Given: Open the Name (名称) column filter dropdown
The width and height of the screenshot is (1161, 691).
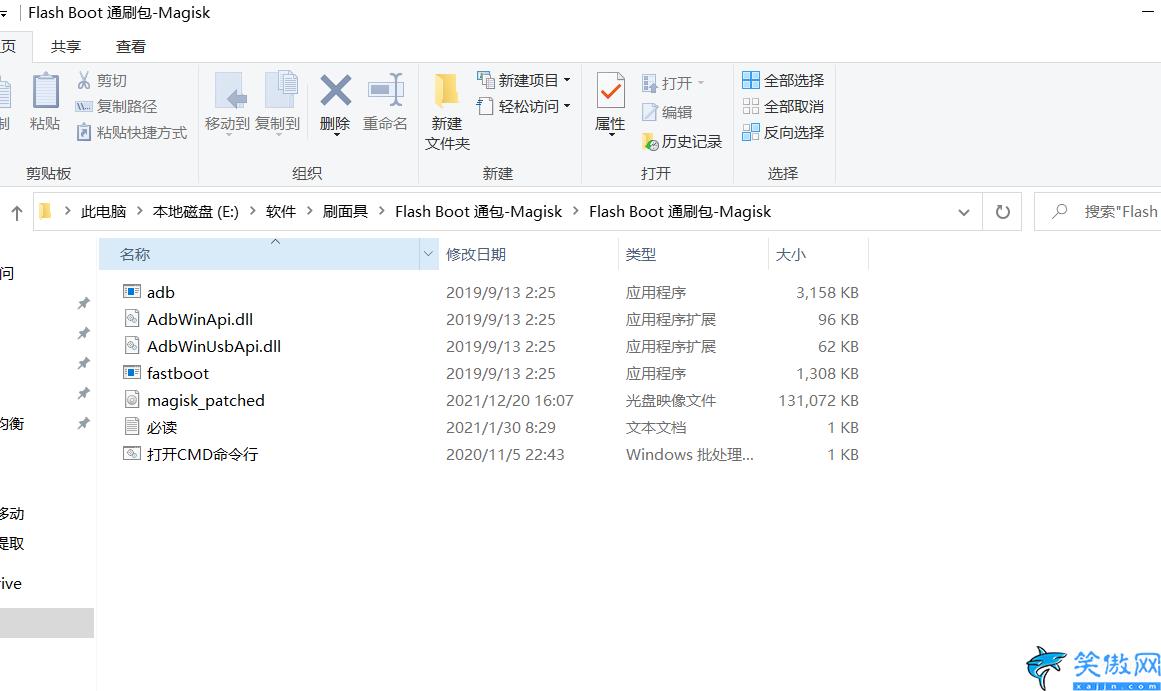Looking at the screenshot, I should (x=428, y=254).
